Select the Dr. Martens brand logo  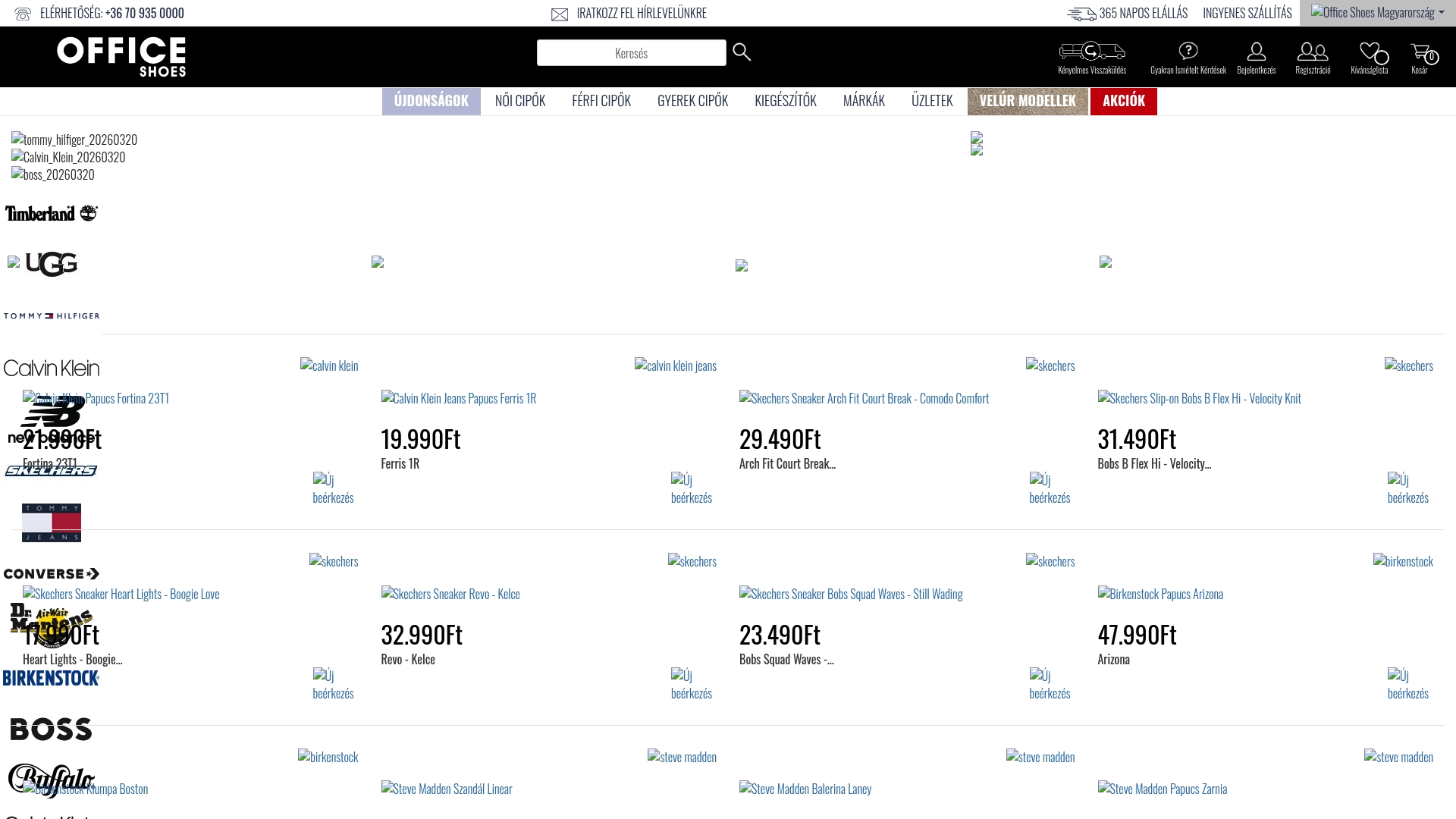52,626
